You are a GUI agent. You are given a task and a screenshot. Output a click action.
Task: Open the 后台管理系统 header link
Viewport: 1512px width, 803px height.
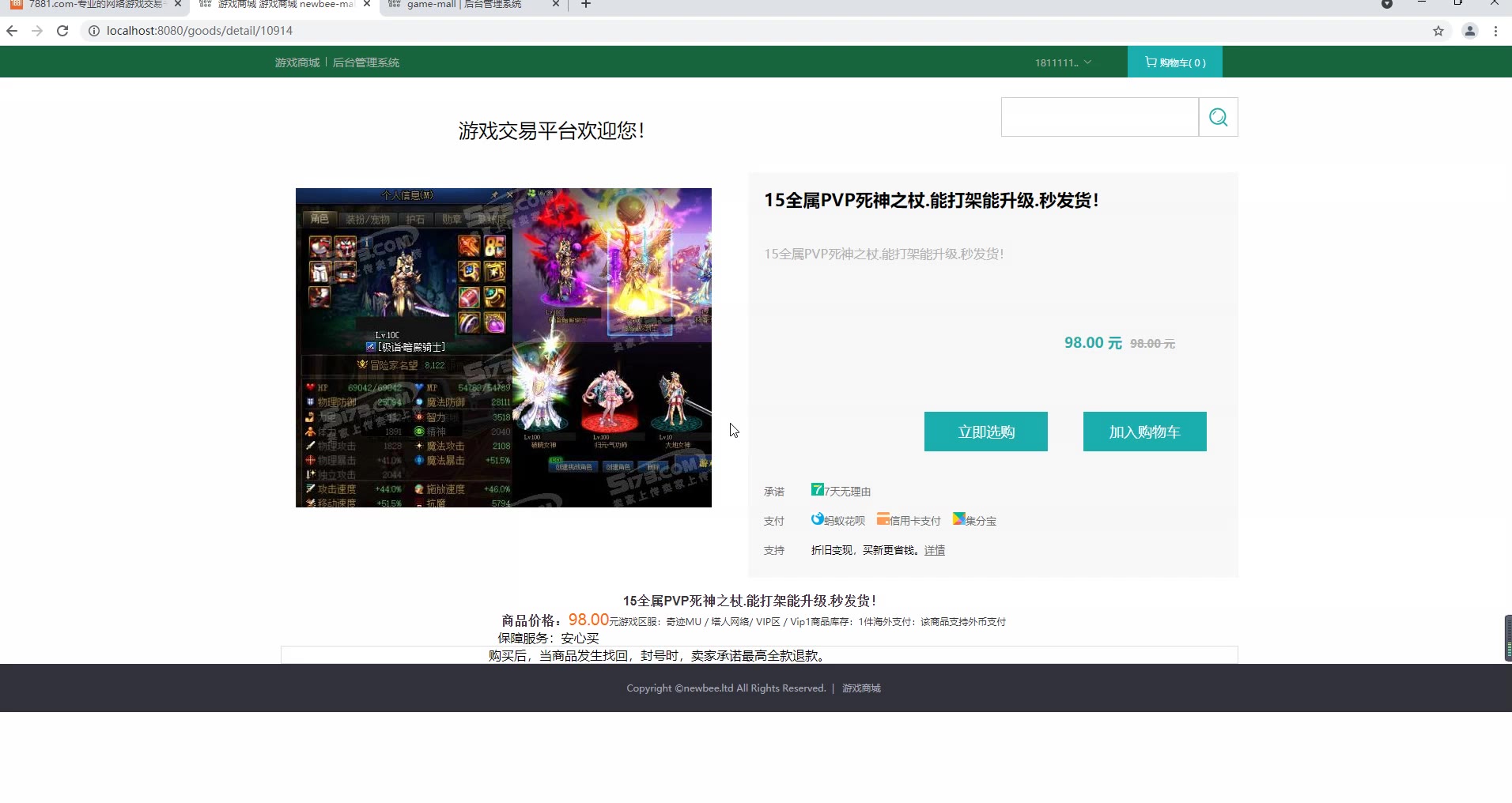[x=365, y=62]
